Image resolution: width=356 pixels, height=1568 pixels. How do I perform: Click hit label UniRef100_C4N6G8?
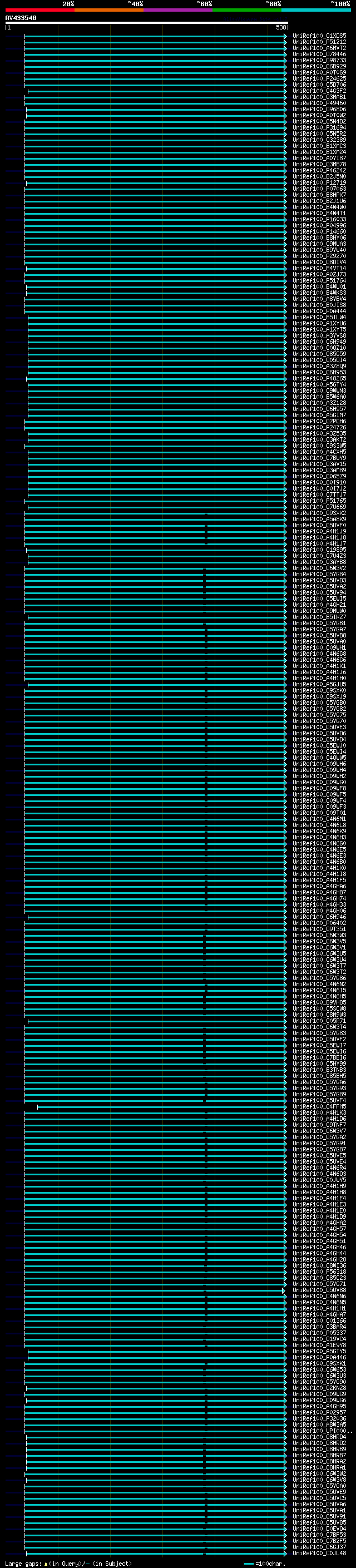pyautogui.click(x=319, y=654)
